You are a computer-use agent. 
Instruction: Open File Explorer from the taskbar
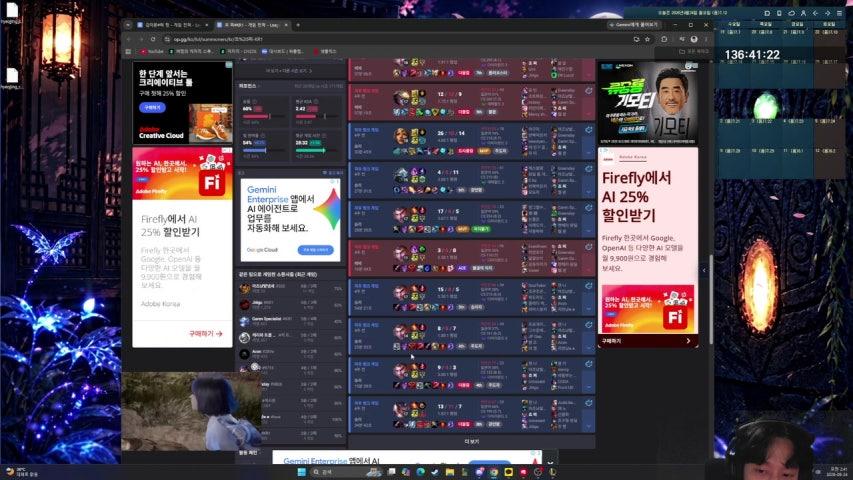tap(449, 472)
